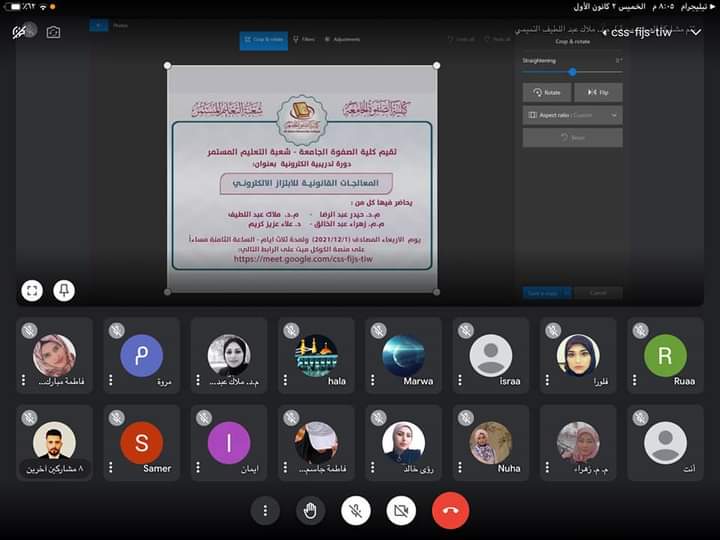The image size is (720, 540).
Task: Switch camera using the top-left camera icon
Action: 53,32
